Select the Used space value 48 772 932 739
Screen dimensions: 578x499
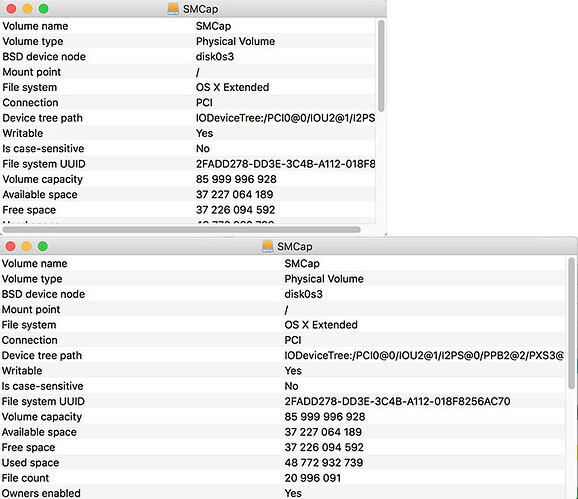coord(324,463)
